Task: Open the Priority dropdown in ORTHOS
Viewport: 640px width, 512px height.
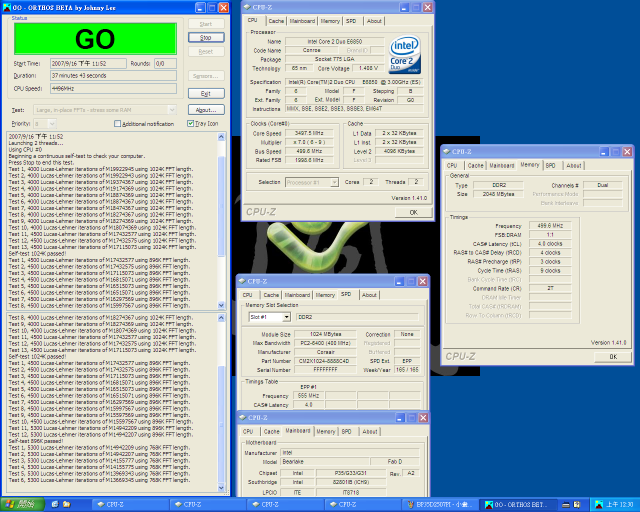Action: [x=52, y=123]
